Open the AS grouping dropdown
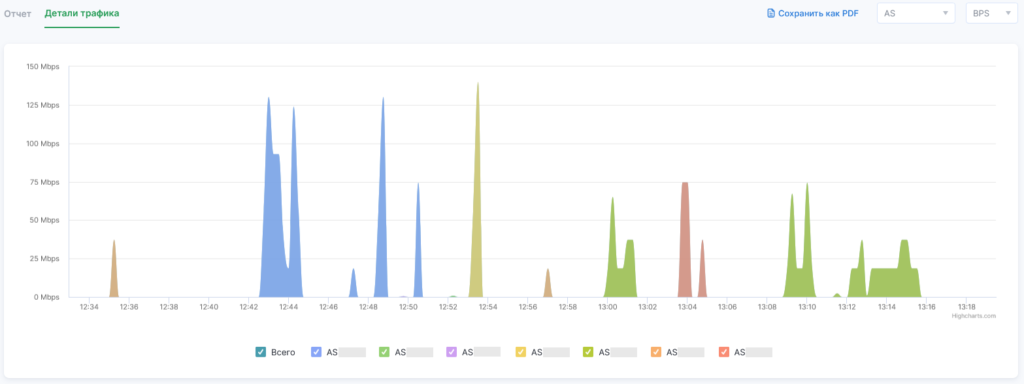The image size is (1024, 384). point(916,13)
